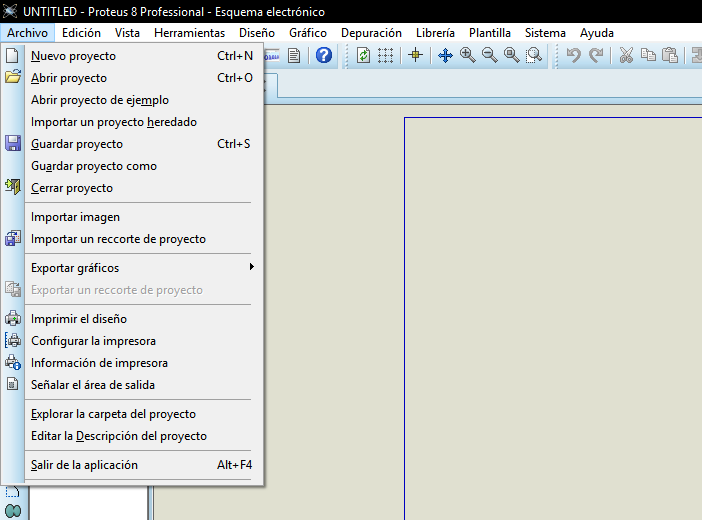This screenshot has width=702, height=520.
Task: Zoom out with the minus magnifier
Action: pyautogui.click(x=489, y=55)
